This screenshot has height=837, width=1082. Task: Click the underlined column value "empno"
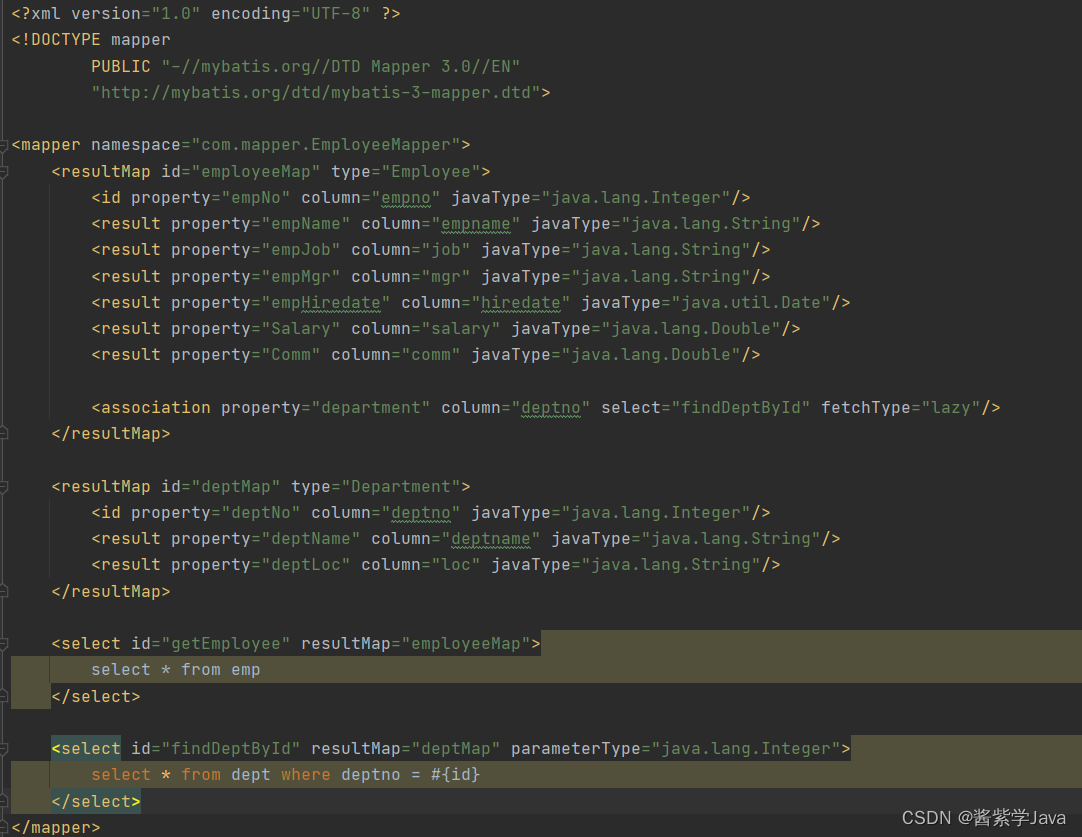tap(406, 198)
